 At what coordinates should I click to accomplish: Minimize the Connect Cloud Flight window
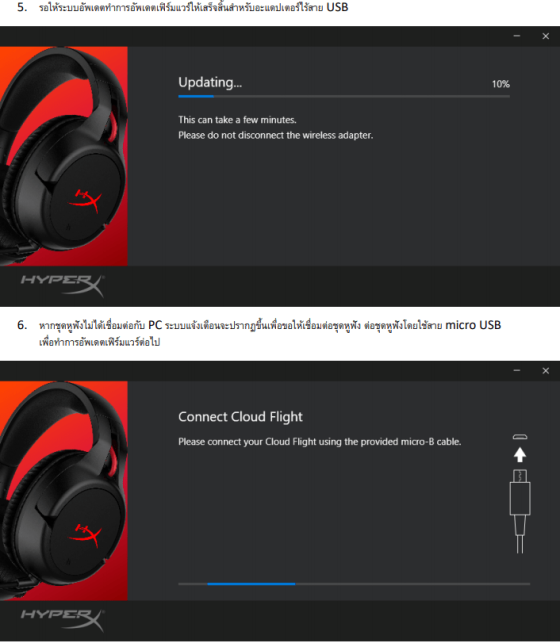tap(517, 371)
